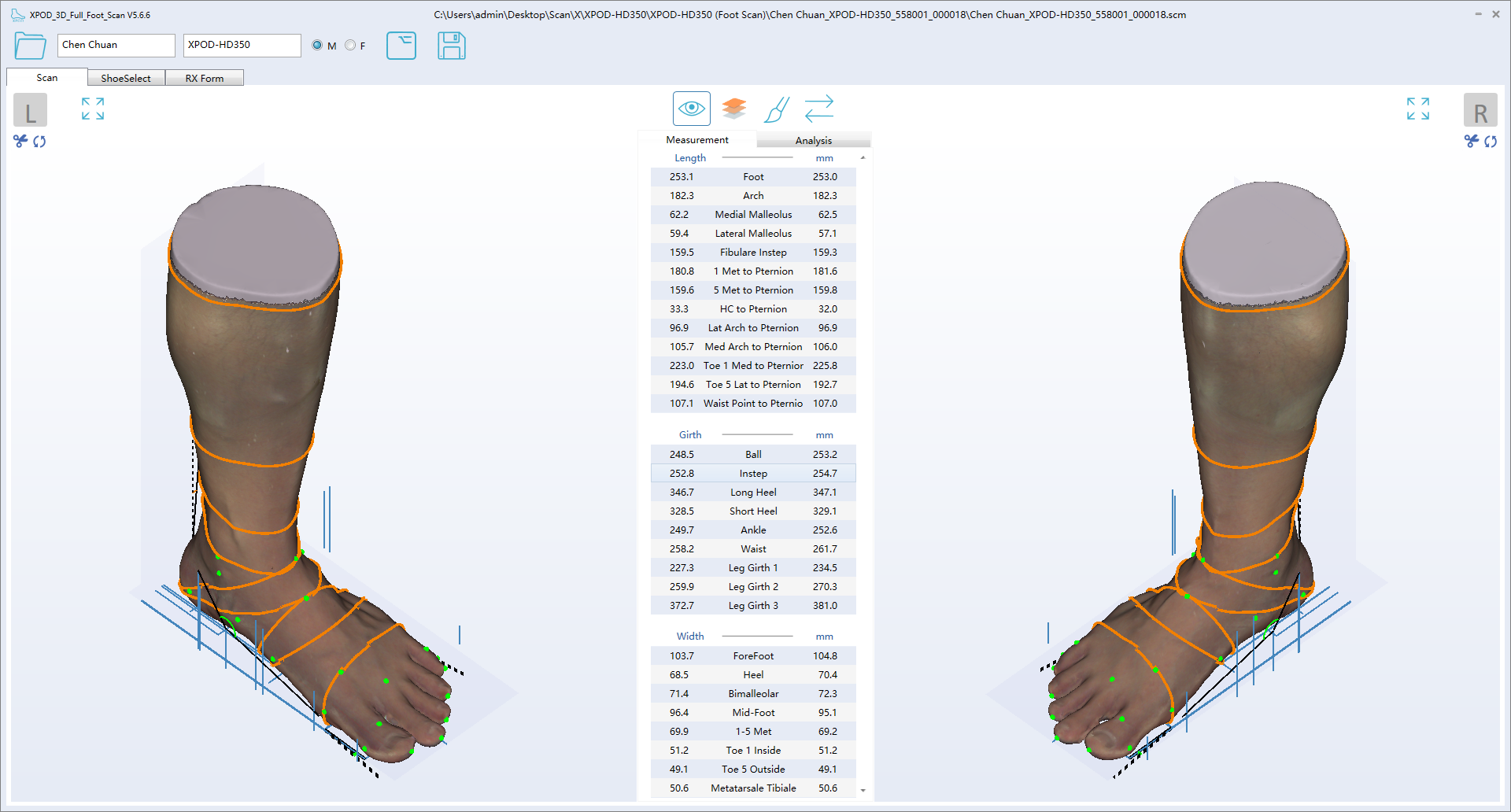The width and height of the screenshot is (1511, 812).
Task: Click the save floppy disk icon
Action: 451,46
